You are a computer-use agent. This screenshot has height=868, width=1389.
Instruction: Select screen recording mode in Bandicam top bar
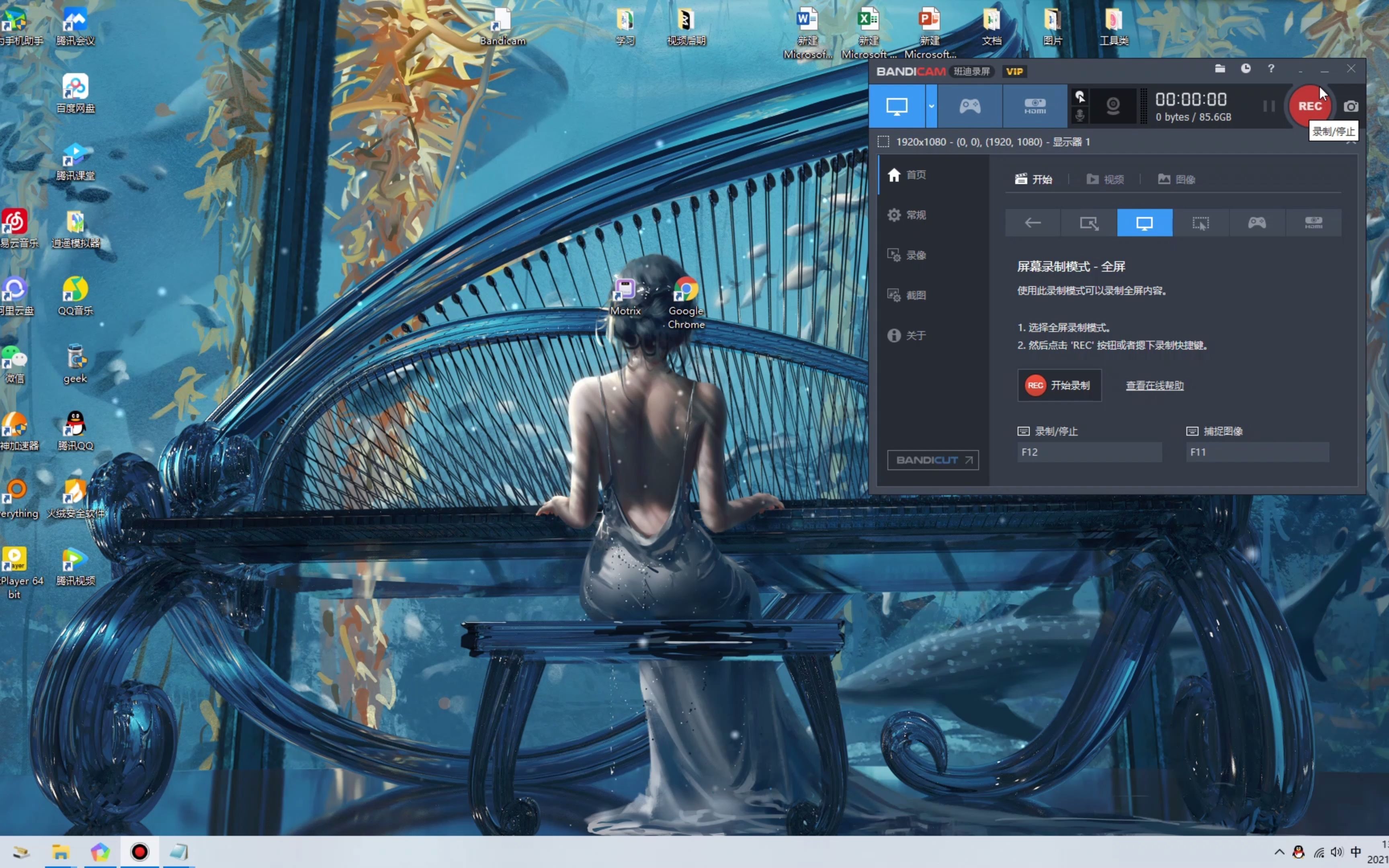click(x=897, y=106)
